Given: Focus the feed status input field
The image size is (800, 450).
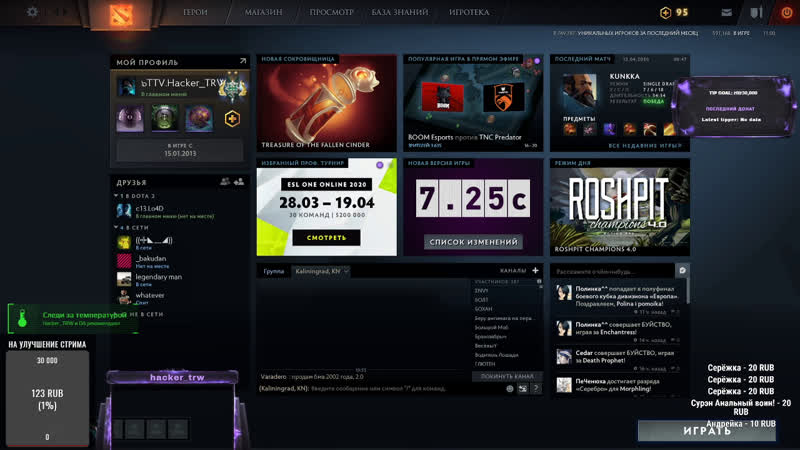Looking at the screenshot, I should coord(613,271).
